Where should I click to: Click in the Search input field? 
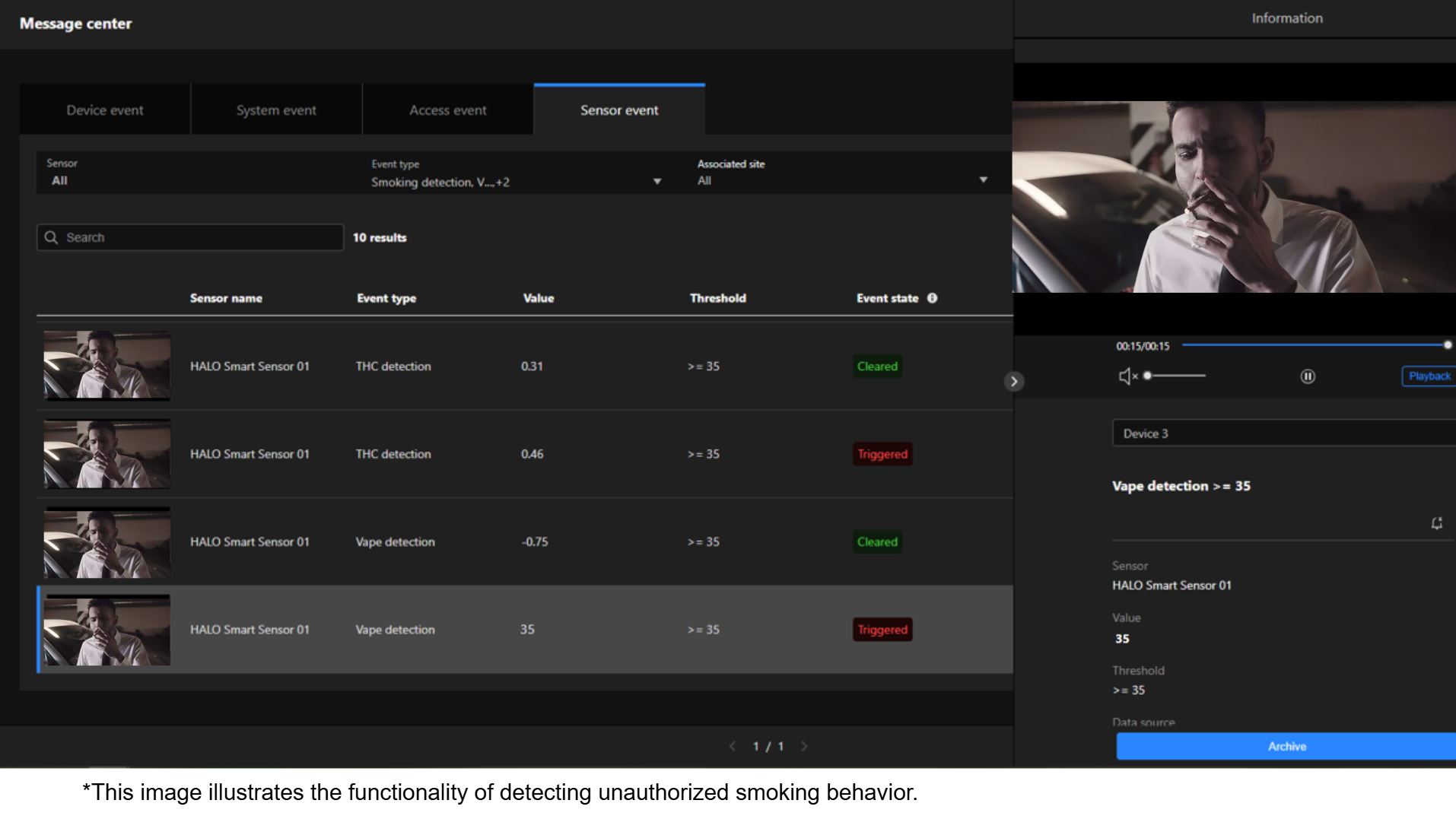tap(198, 237)
